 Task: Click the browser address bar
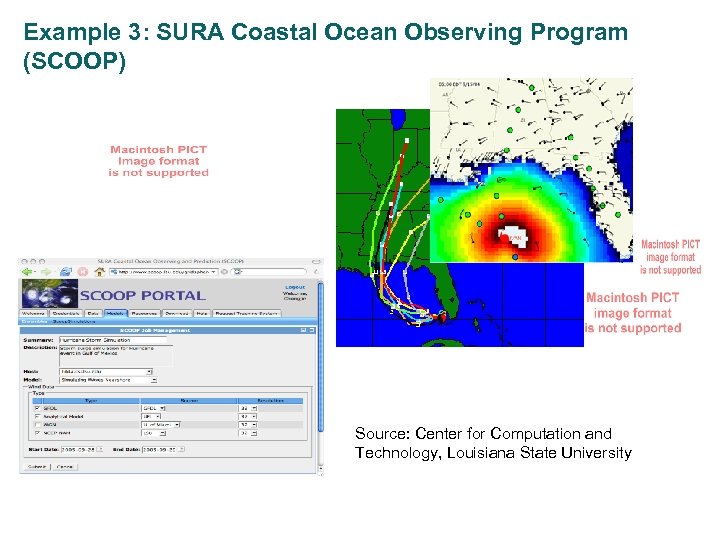163,272
